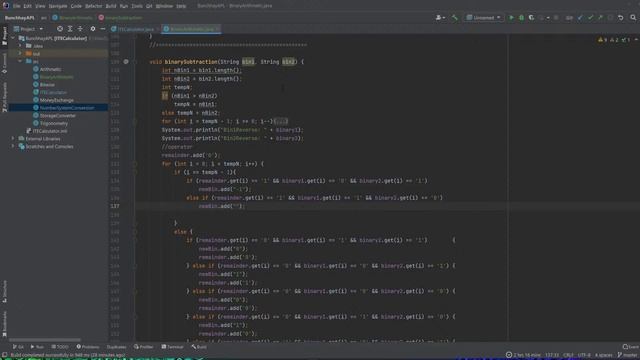Open the Tools menu
The width and height of the screenshot is (640, 360).
tap(137, 6)
